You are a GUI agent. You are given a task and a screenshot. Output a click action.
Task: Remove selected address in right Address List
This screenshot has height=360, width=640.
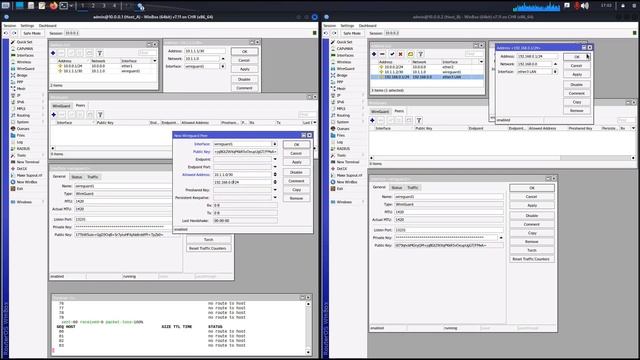click(x=382, y=54)
